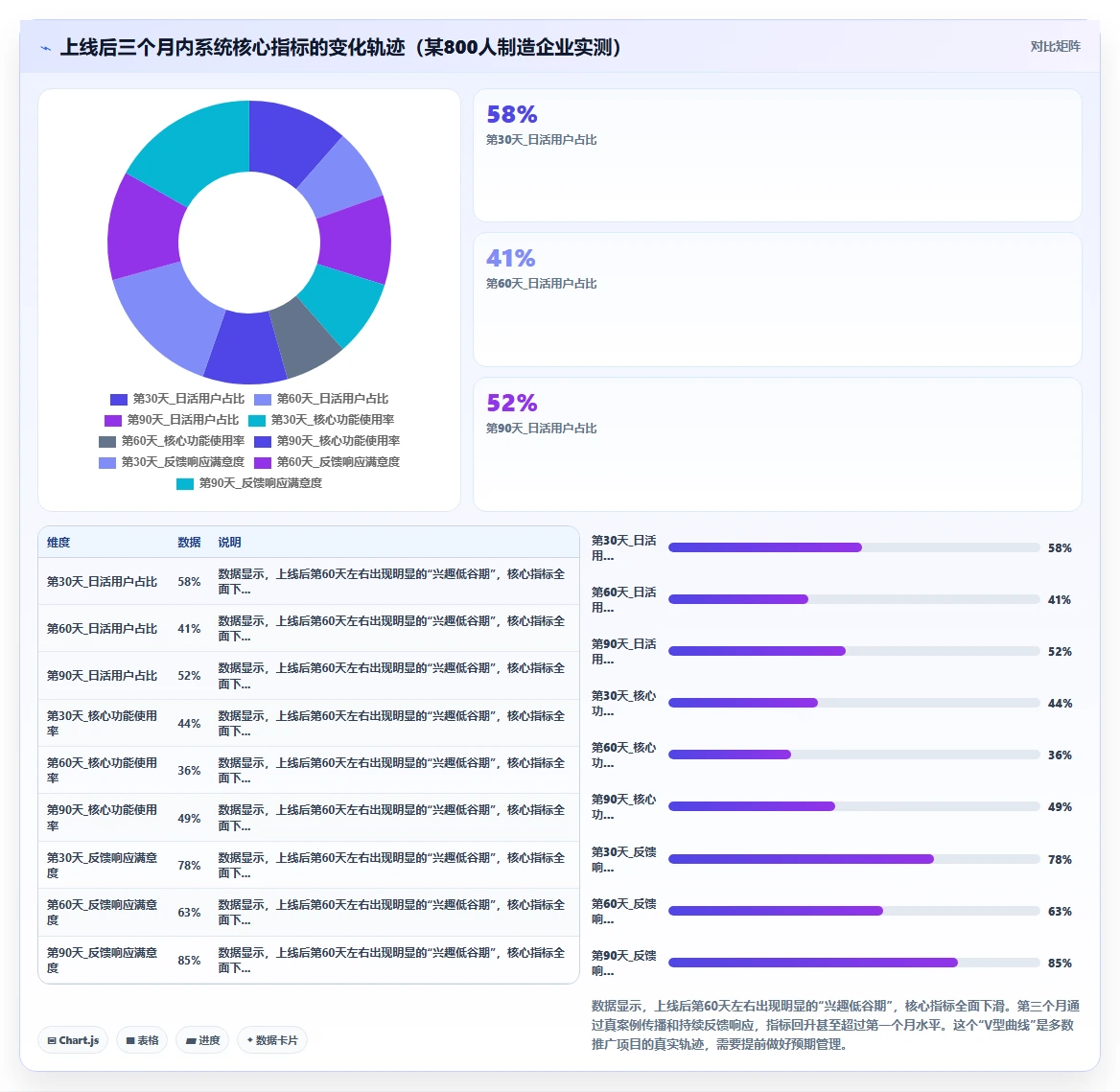Click the 对比矩阵 label in header

coord(1055,46)
